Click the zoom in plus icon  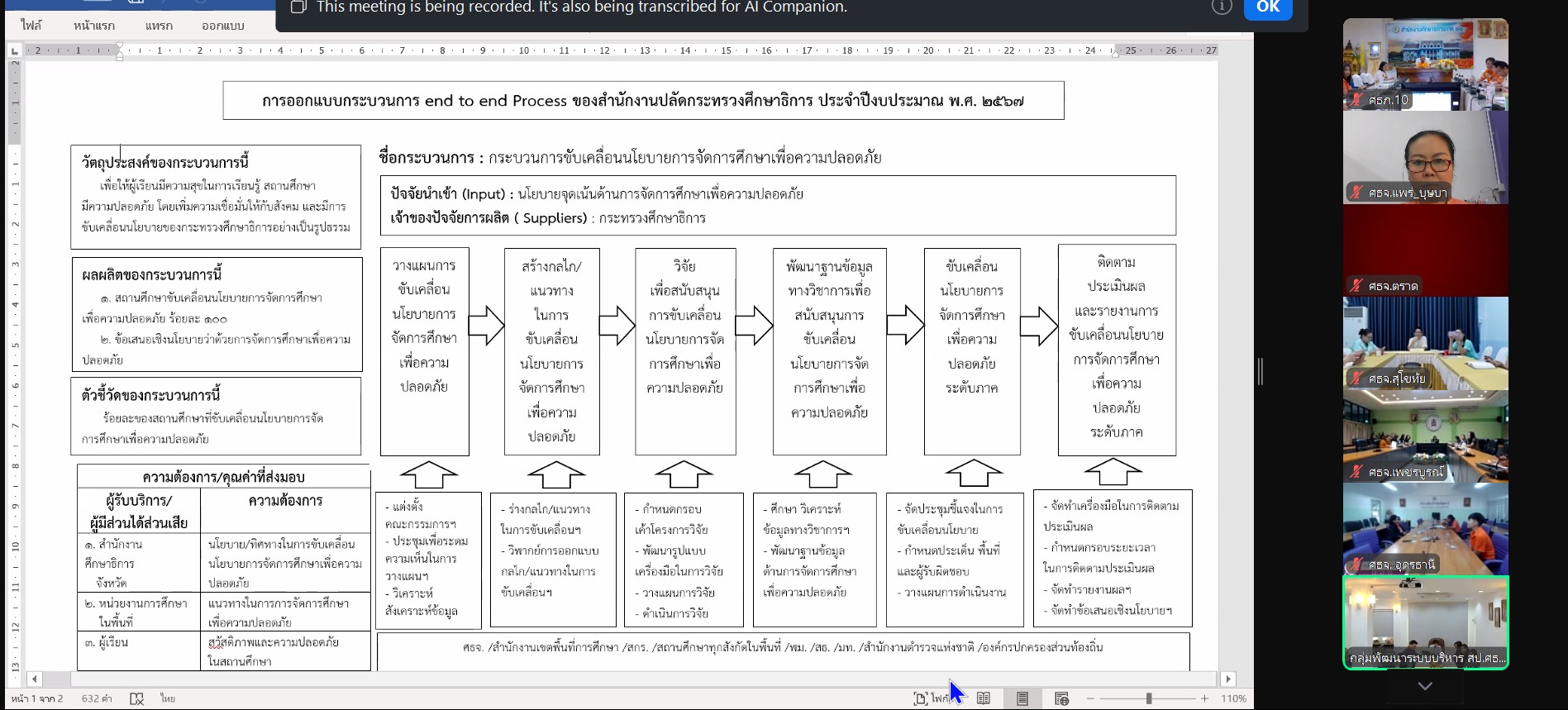pos(1205,698)
